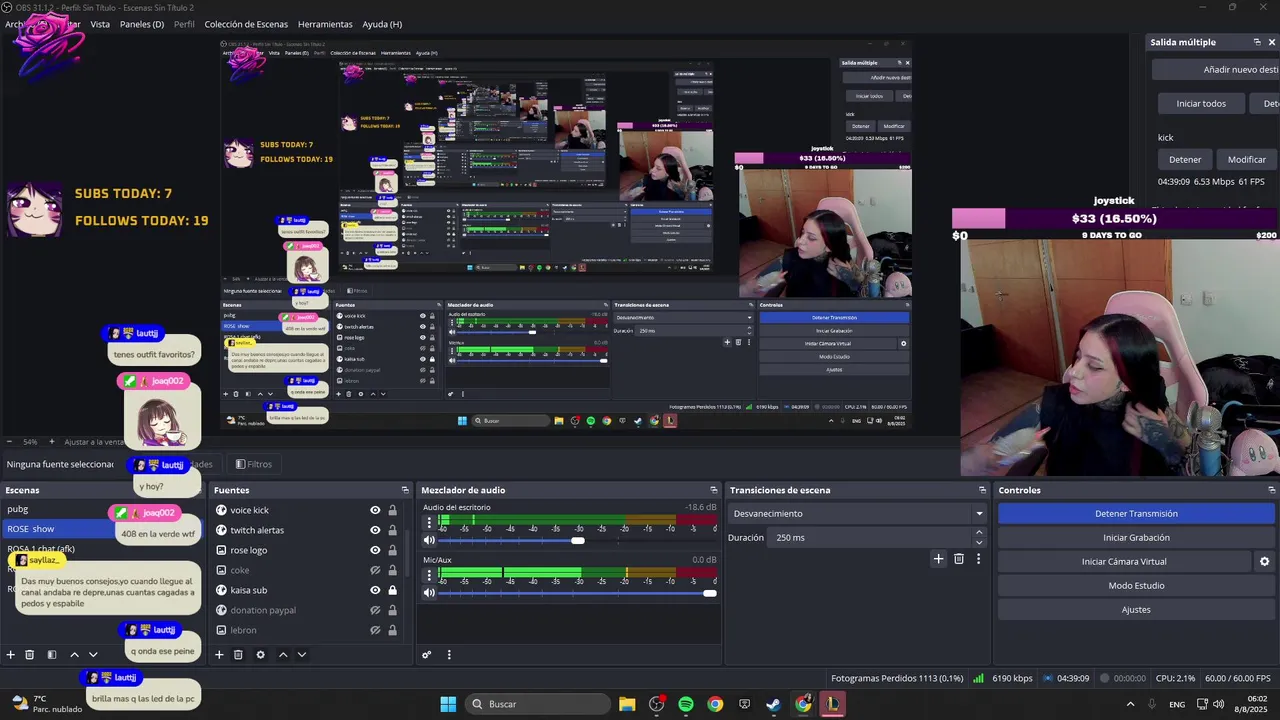Screen dimensions: 1280x720
Task: Move the selected source down in Fuentes
Action: coord(302,655)
